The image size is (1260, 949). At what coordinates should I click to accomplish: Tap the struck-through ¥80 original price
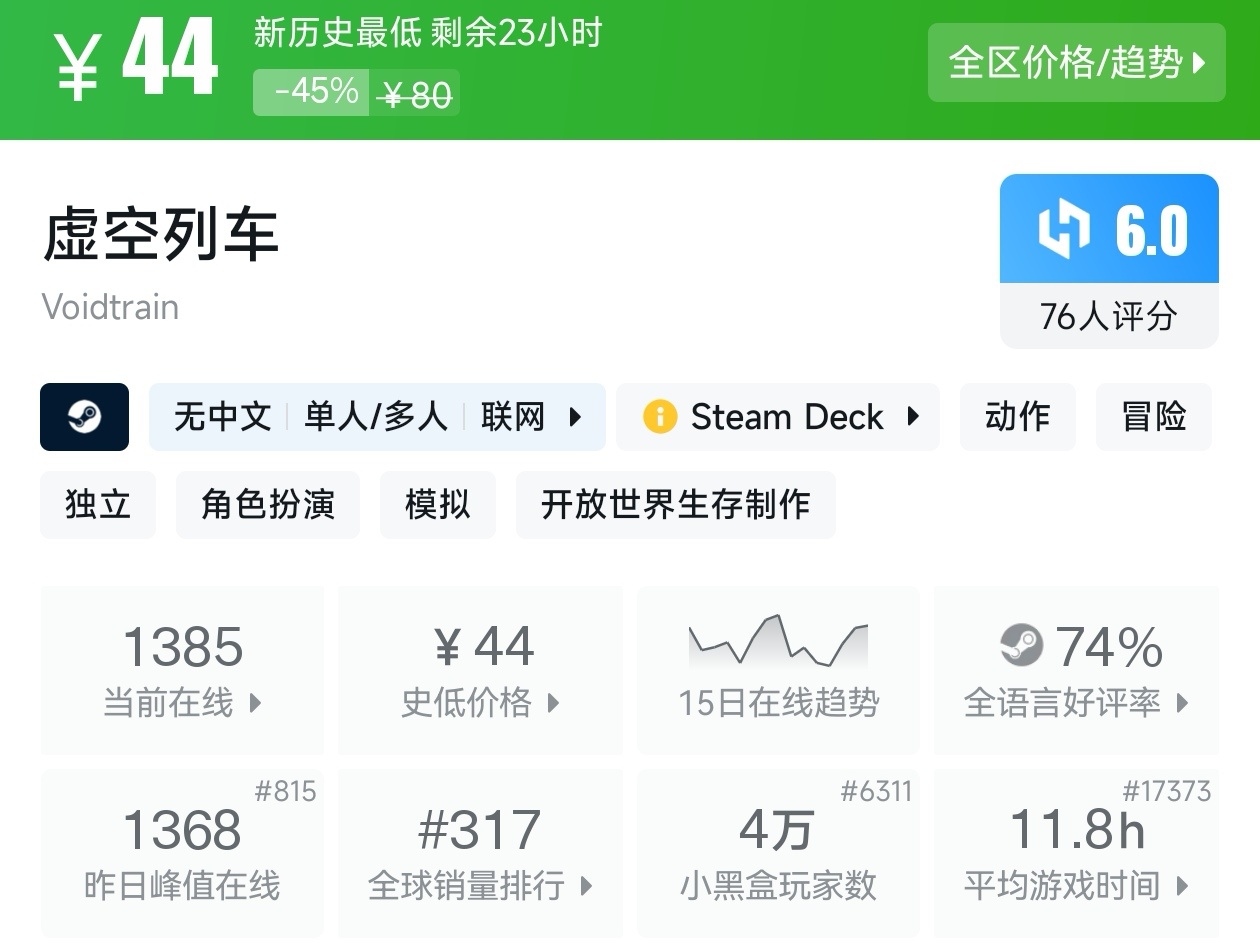click(416, 94)
